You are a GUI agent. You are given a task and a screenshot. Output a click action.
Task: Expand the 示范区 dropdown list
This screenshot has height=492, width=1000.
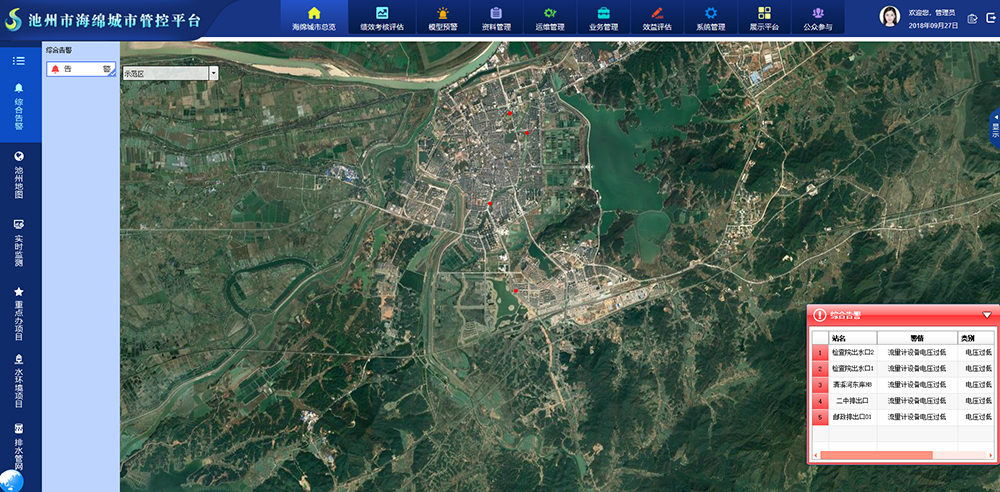(x=213, y=73)
